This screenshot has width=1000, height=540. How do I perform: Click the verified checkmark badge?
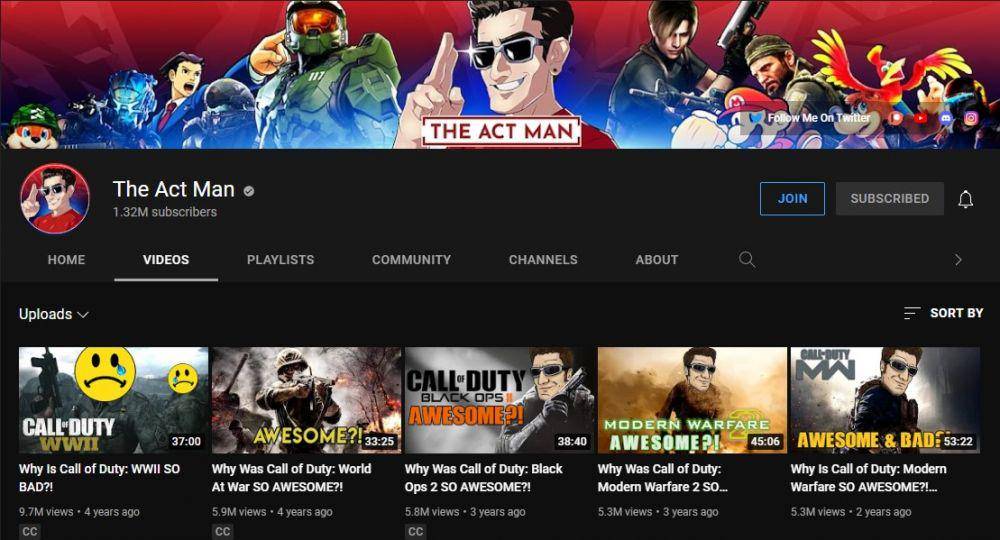(249, 191)
